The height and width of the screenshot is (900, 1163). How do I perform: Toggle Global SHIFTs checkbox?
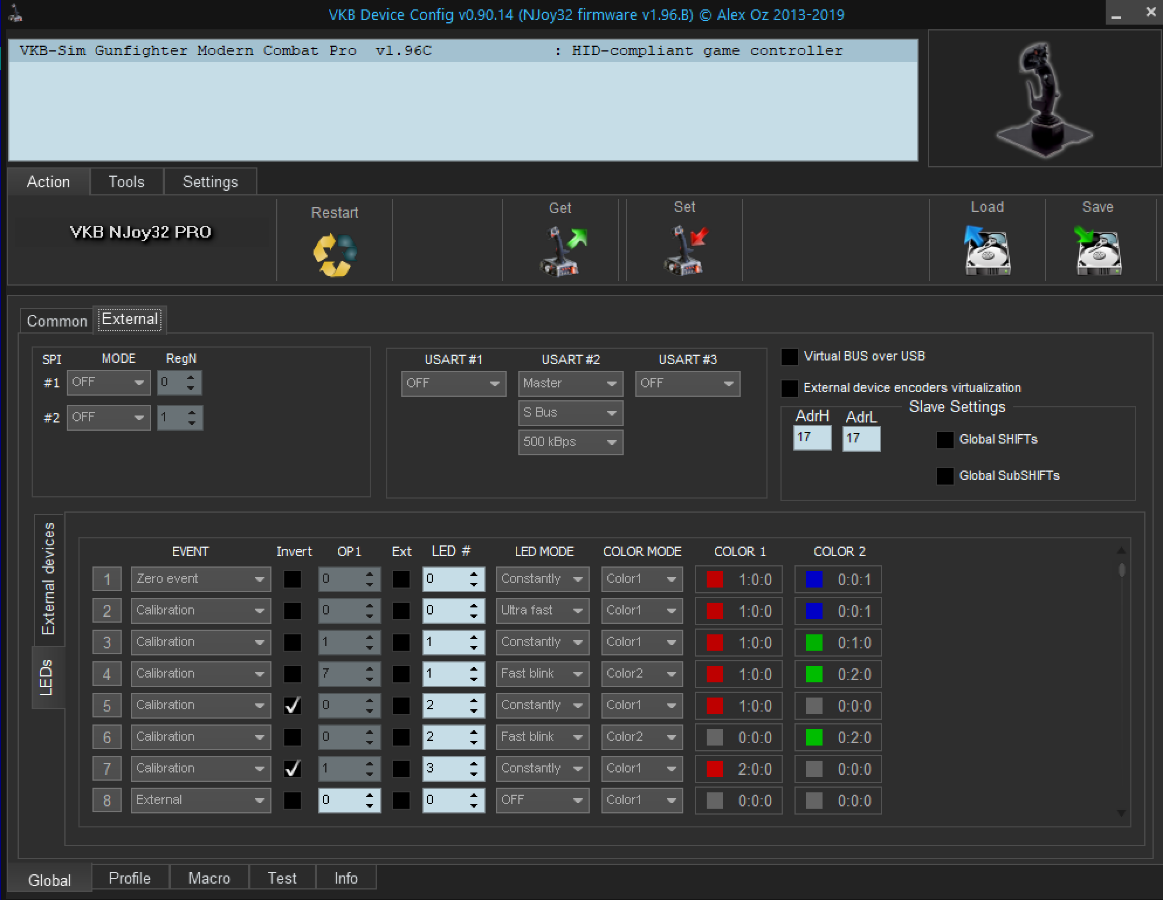click(x=945, y=440)
